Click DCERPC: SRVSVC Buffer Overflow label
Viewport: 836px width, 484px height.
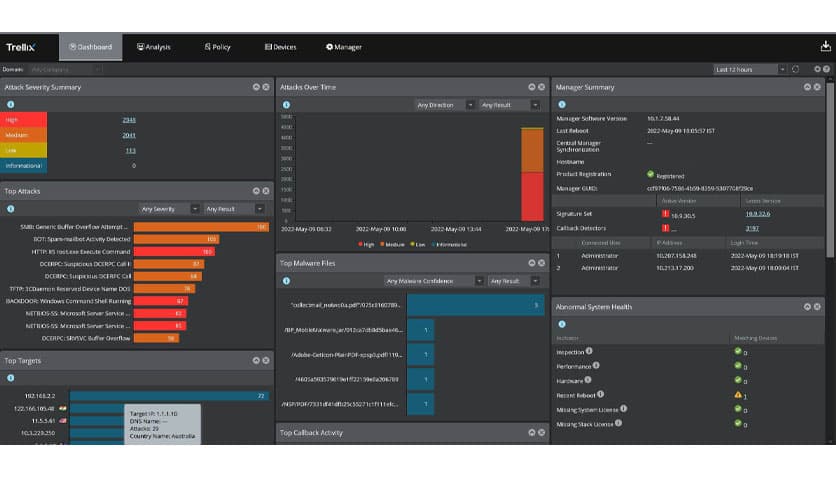tap(86, 338)
